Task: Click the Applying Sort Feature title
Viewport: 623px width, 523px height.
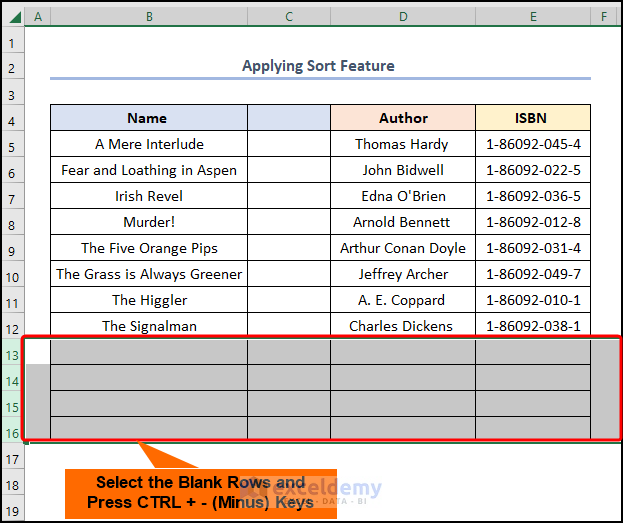Action: pos(318,66)
